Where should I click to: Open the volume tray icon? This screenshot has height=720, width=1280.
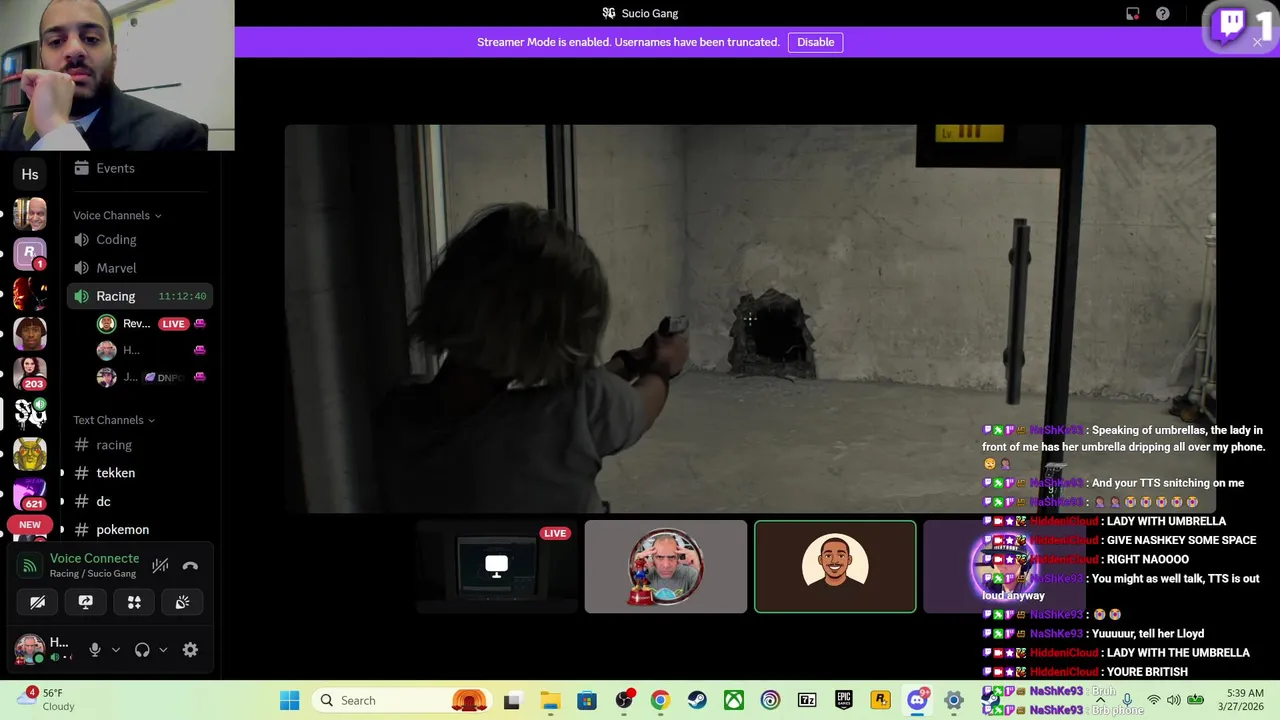(x=1174, y=700)
